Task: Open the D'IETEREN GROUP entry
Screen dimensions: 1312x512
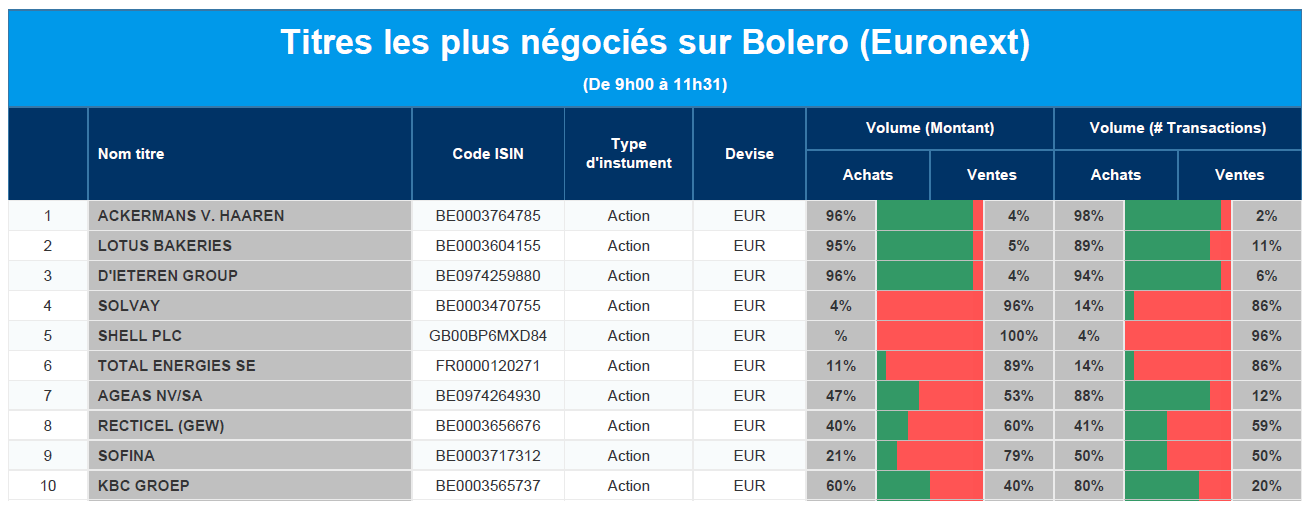Action: click(x=168, y=276)
